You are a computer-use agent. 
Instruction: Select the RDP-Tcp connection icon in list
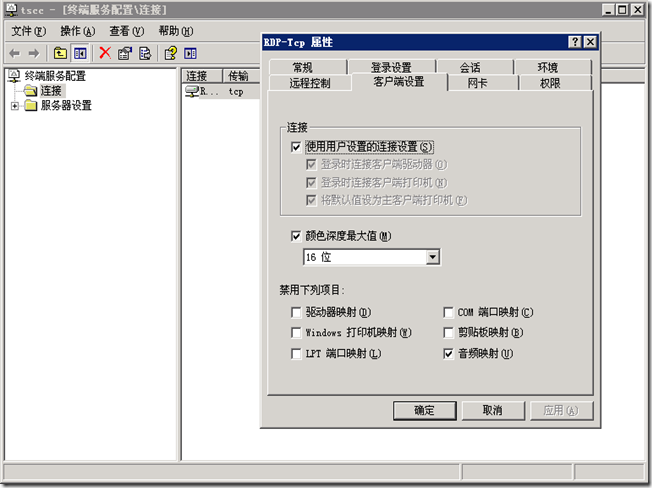(x=192, y=91)
